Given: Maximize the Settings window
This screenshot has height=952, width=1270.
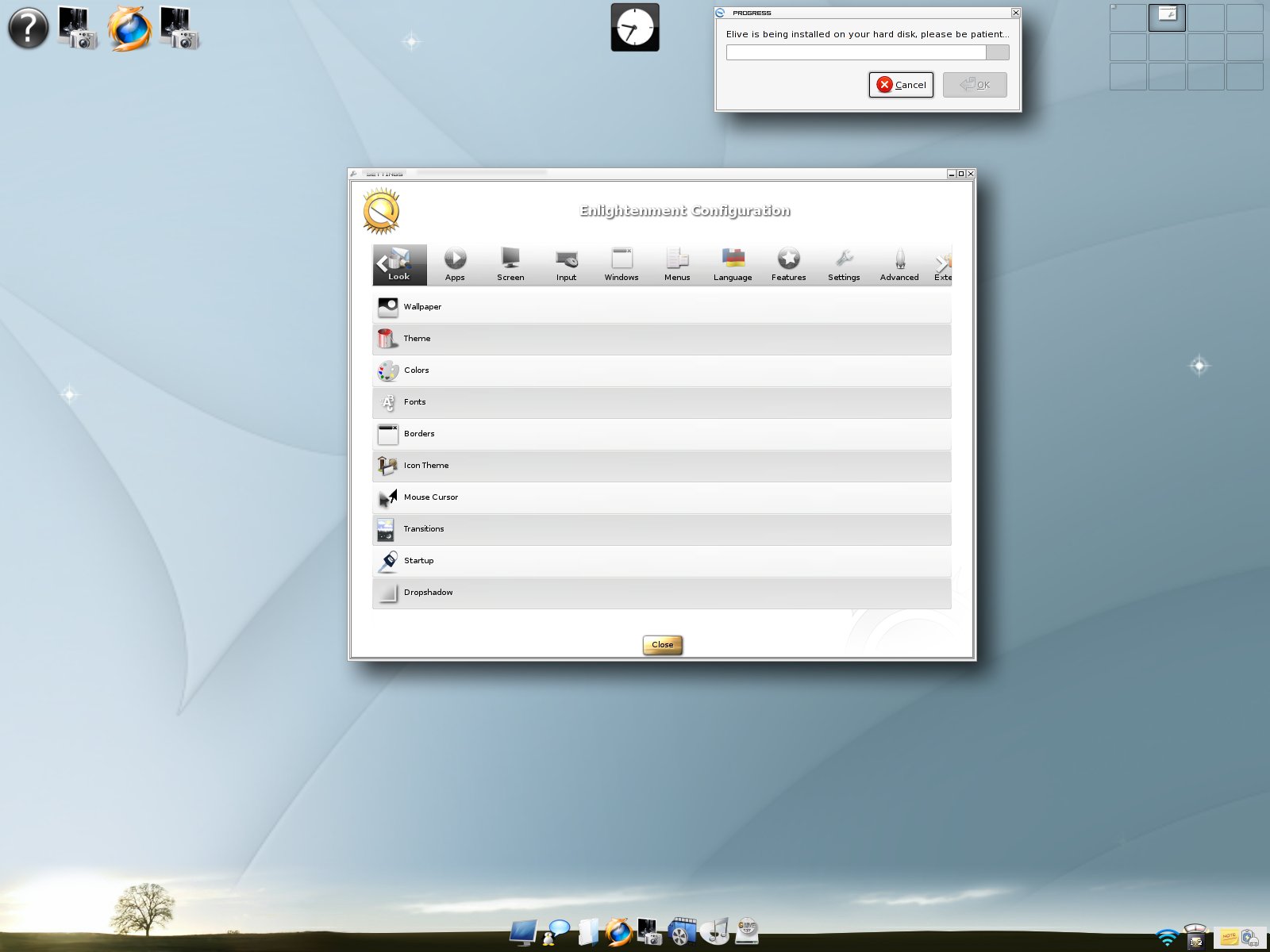Looking at the screenshot, I should pyautogui.click(x=961, y=174).
